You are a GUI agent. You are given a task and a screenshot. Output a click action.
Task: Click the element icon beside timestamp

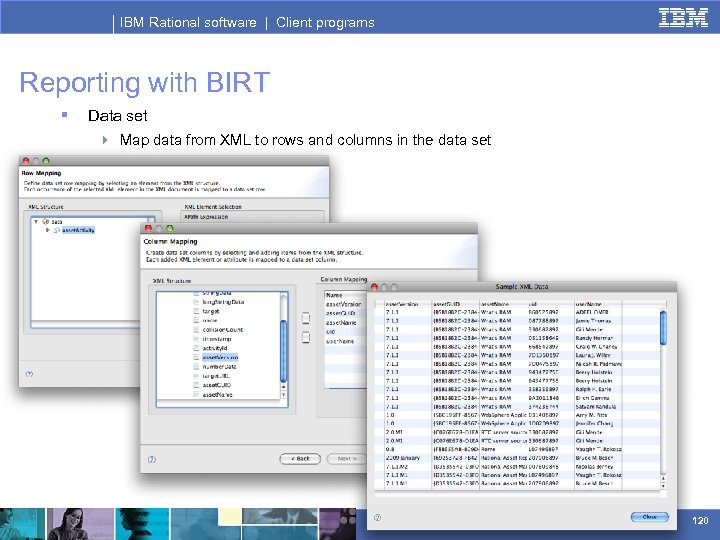click(x=196, y=339)
